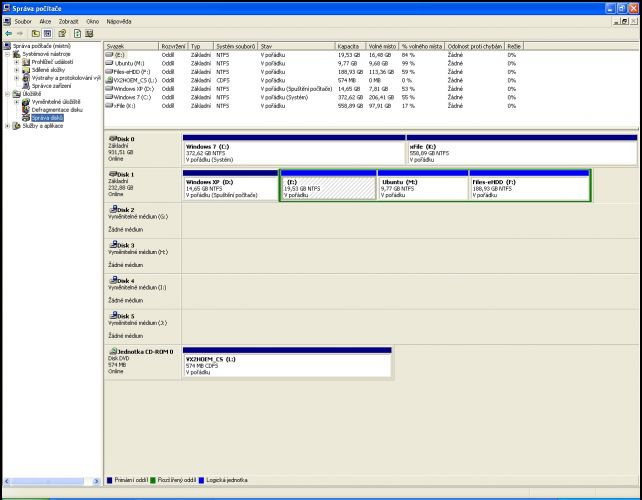Sort by the Volné místo column header
The image size is (642, 500).
pos(382,46)
